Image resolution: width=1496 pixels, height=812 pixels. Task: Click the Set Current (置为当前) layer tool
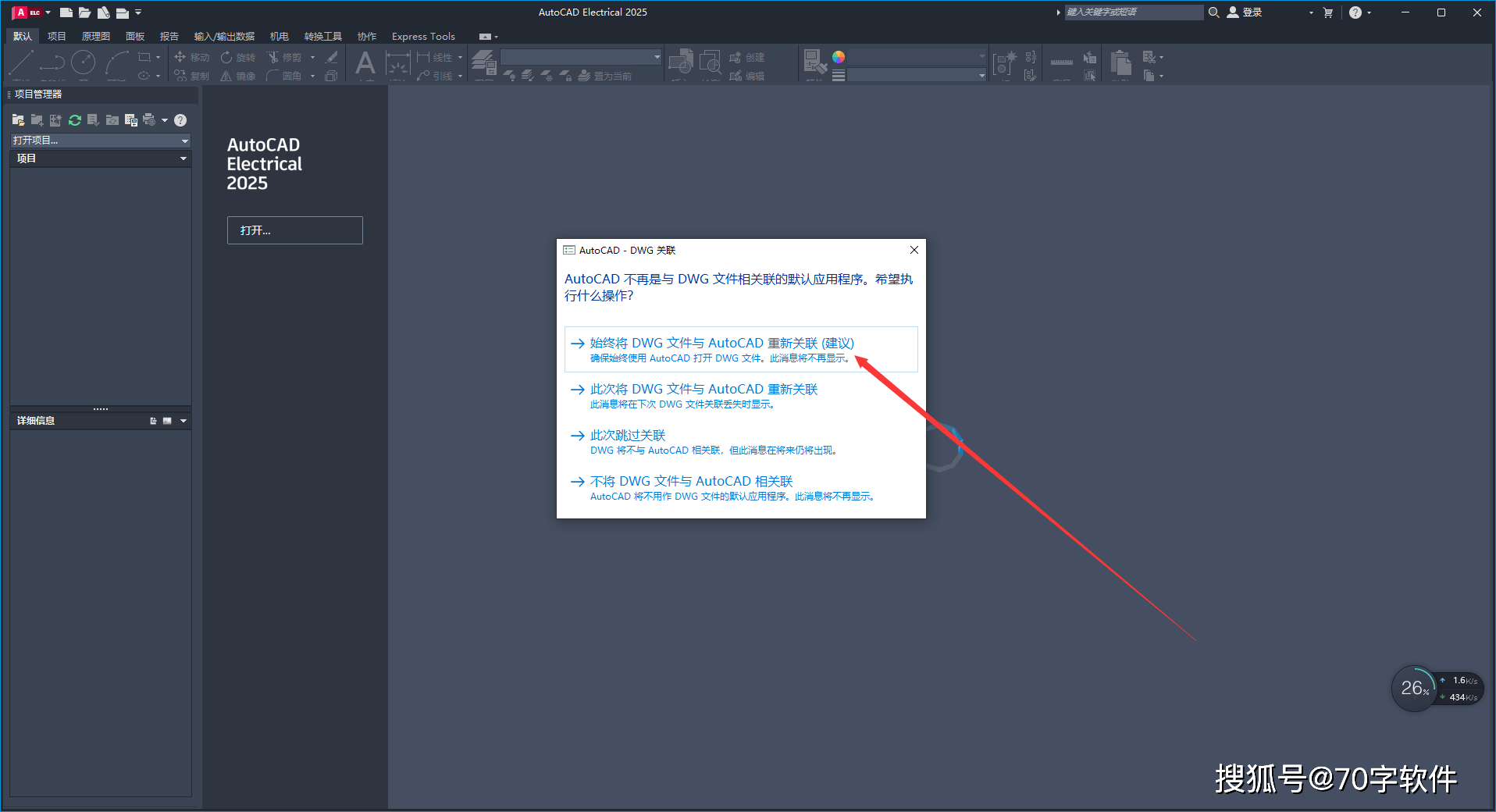(x=606, y=76)
